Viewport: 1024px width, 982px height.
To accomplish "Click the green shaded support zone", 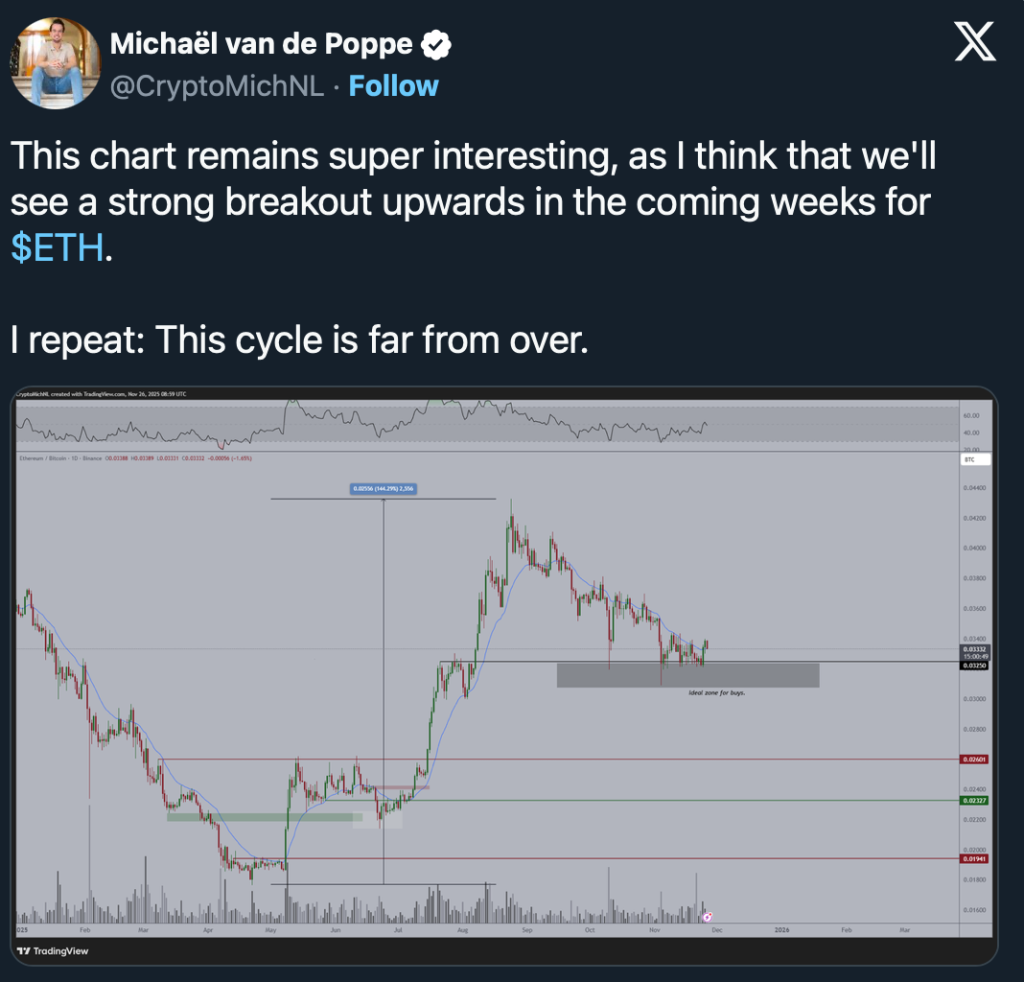I will (264, 817).
